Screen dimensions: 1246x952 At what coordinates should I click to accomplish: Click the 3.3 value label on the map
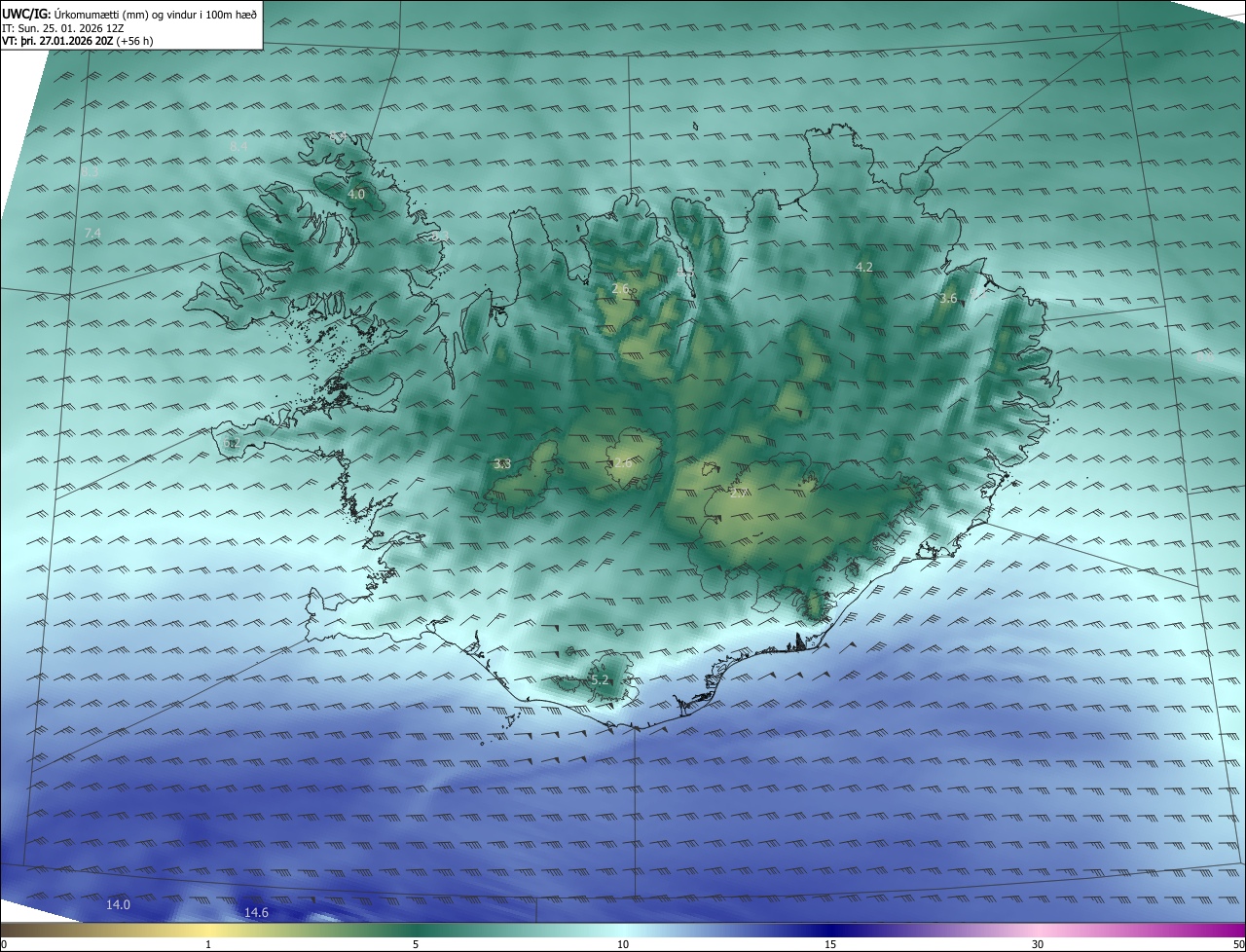[x=502, y=464]
